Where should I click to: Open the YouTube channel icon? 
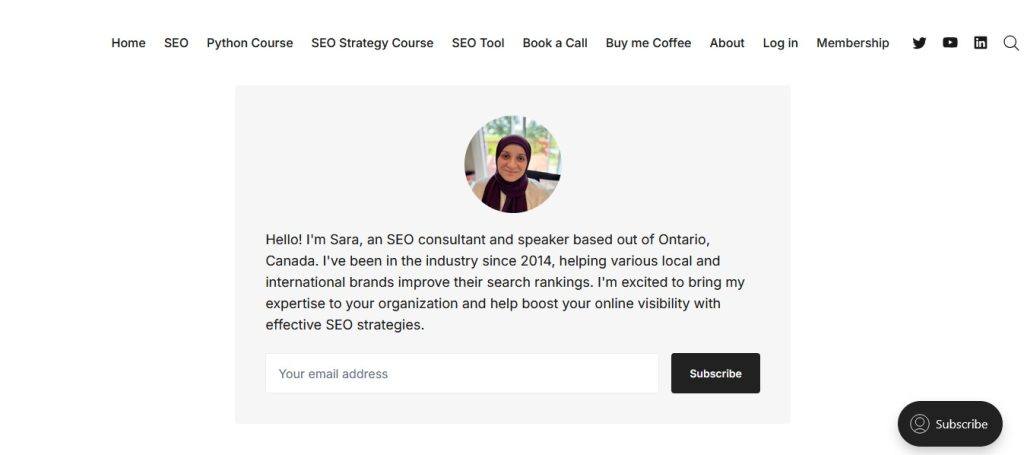(950, 43)
